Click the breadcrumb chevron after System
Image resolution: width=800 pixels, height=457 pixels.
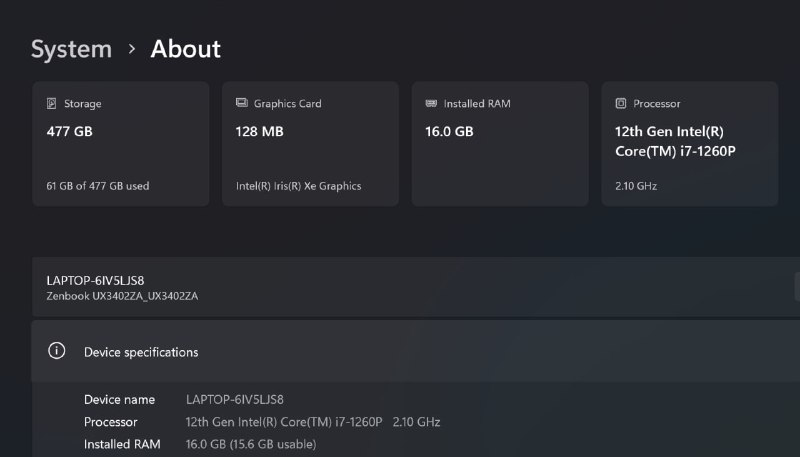[x=132, y=49]
